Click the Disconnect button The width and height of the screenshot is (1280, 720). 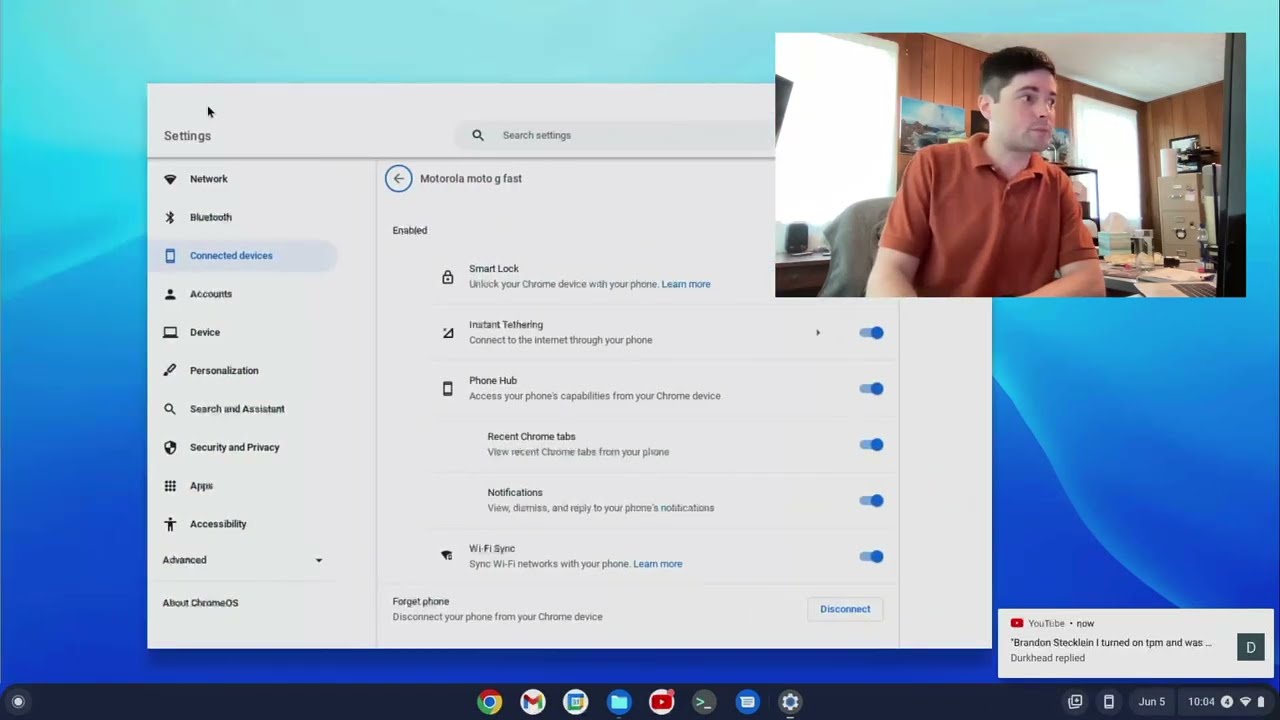click(845, 609)
